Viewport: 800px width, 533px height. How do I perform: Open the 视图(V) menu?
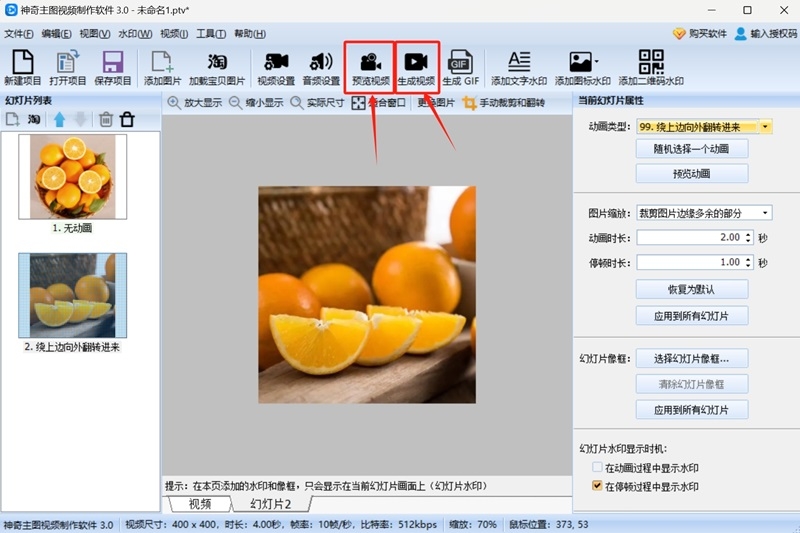click(95, 34)
